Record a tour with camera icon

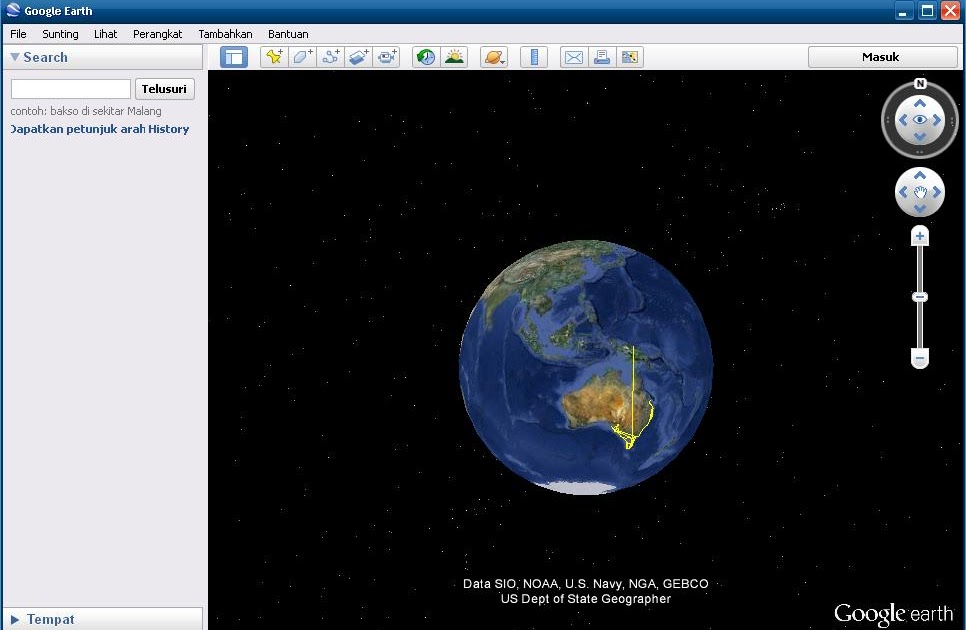coord(388,57)
